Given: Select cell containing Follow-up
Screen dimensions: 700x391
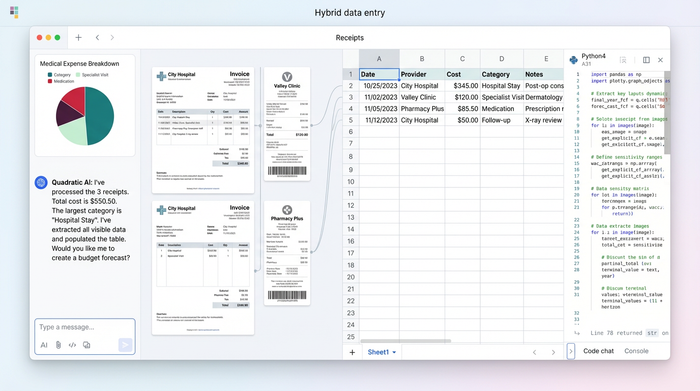Looking at the screenshot, I should click(502, 121).
